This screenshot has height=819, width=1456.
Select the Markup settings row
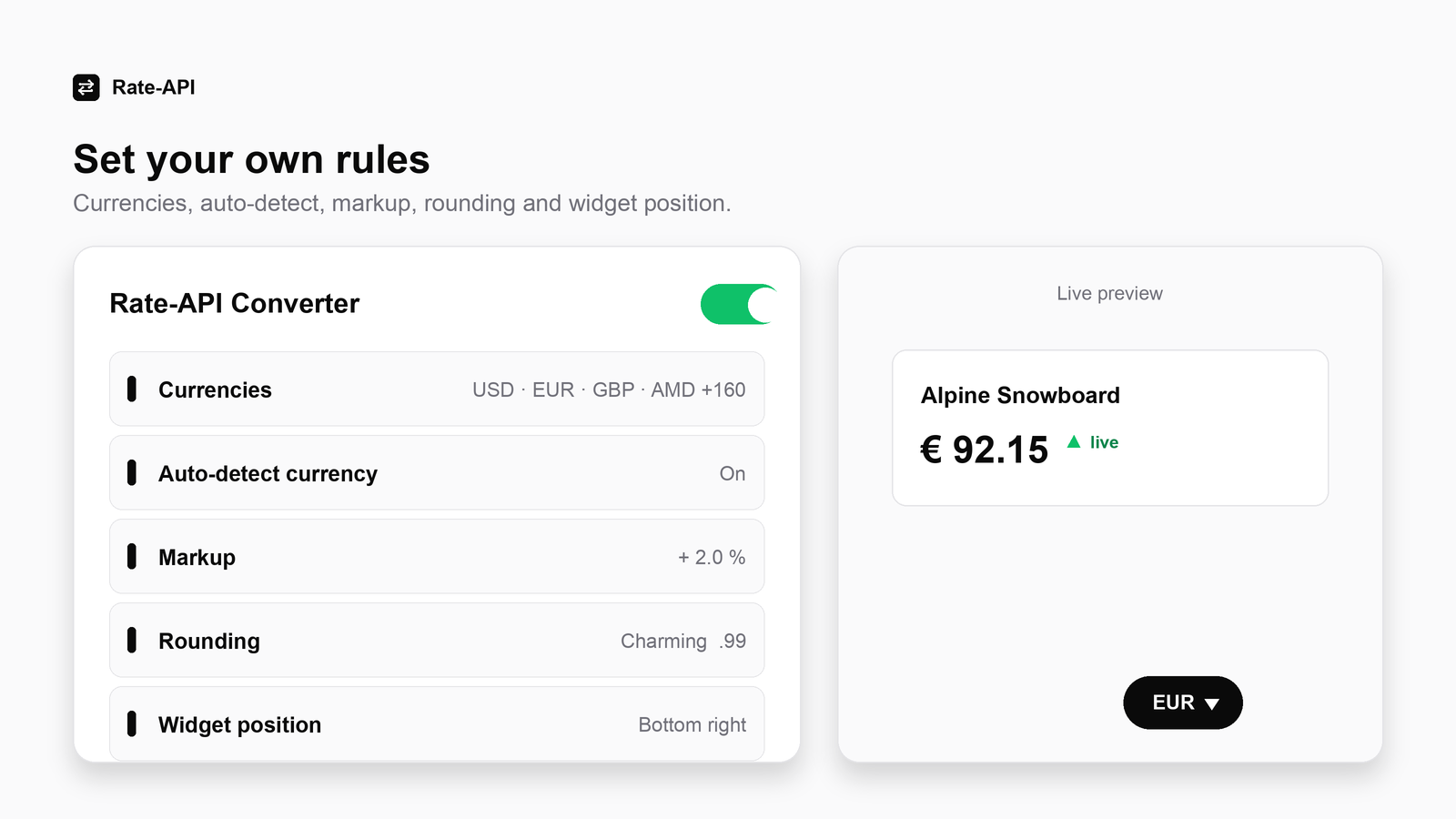[x=437, y=557]
